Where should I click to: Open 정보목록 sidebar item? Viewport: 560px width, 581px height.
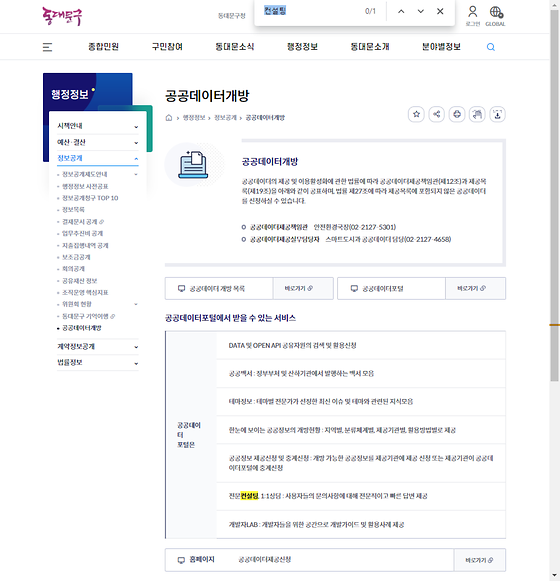click(x=73, y=210)
